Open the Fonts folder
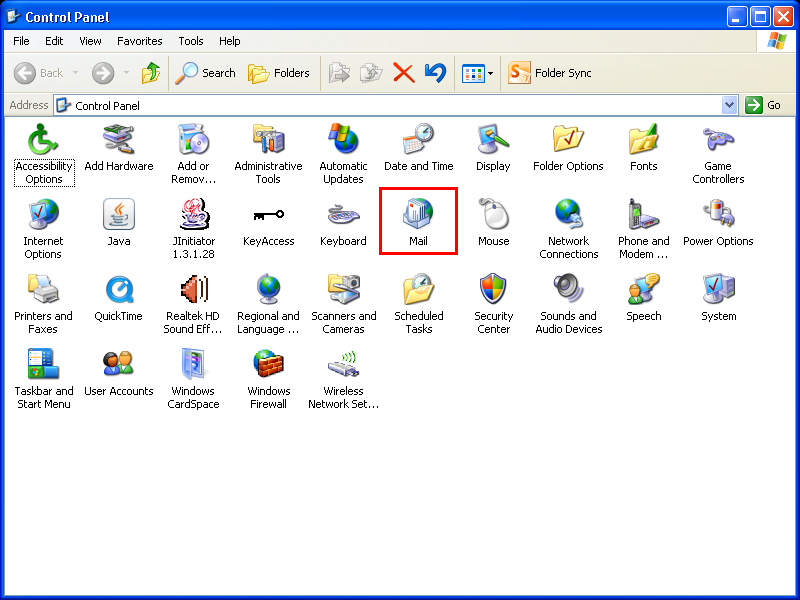800x600 pixels. [x=643, y=148]
